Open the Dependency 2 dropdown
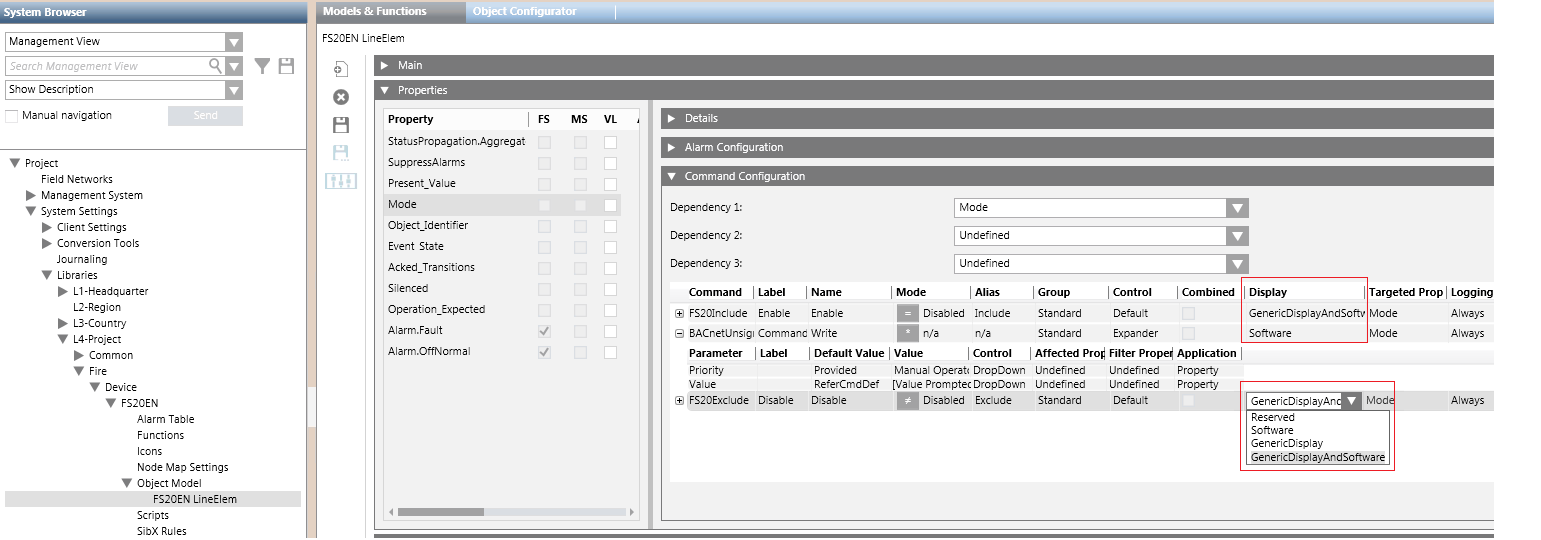Viewport: 1541px width, 540px height. click(1237, 236)
